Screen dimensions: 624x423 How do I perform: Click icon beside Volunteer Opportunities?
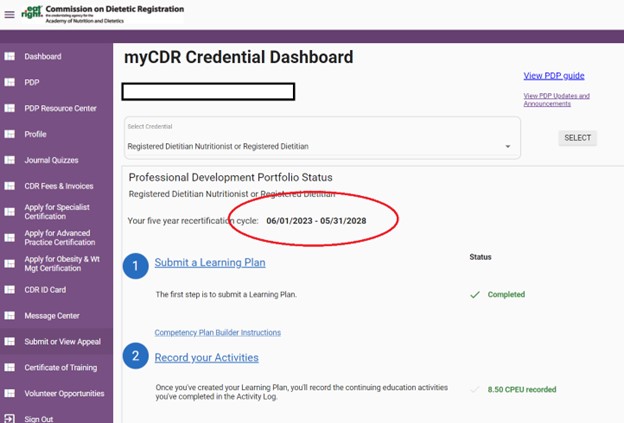[10, 393]
